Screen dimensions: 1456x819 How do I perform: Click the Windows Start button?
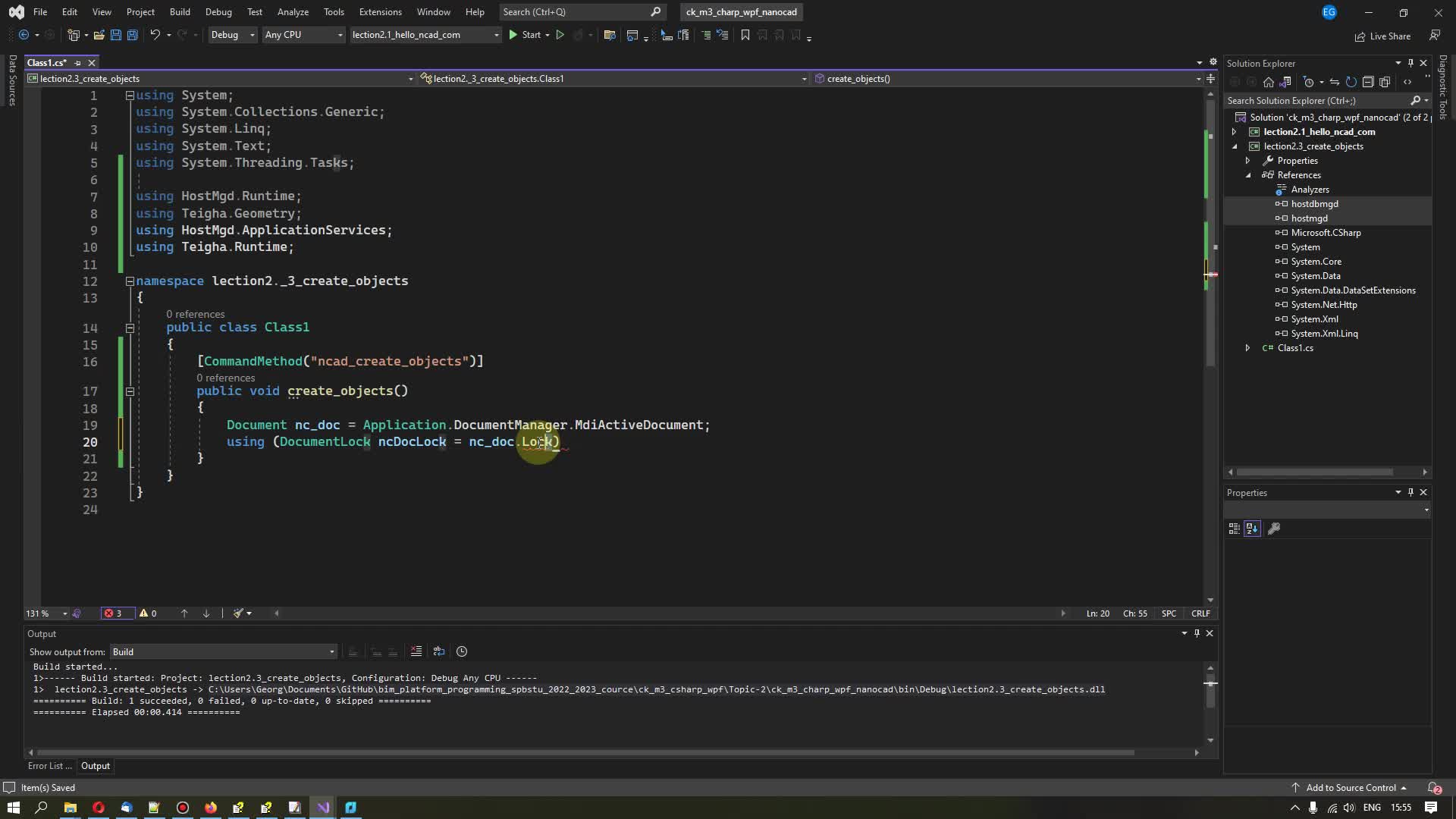tap(13, 808)
